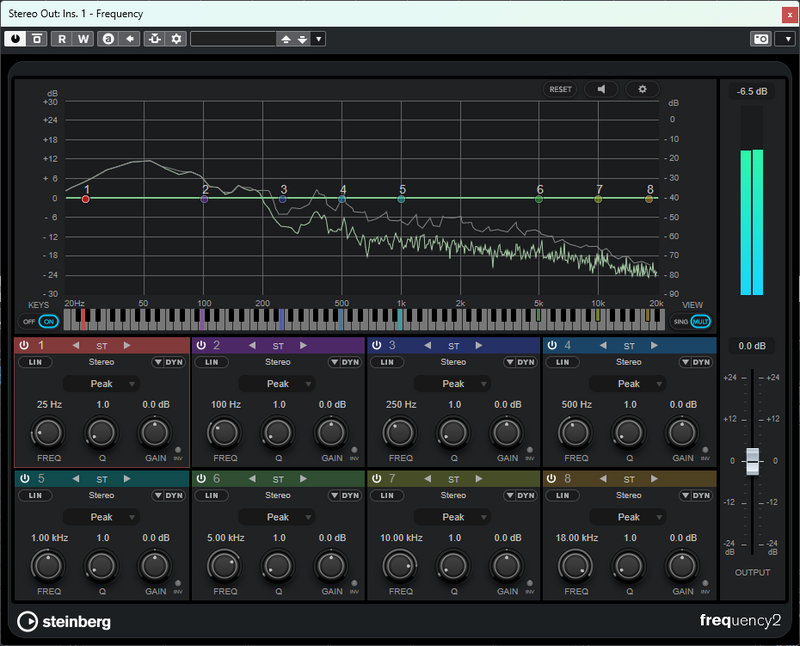Screen dimensions: 800x646
Task: Open band 1 Peak filter type dropdown
Action: [x=101, y=384]
